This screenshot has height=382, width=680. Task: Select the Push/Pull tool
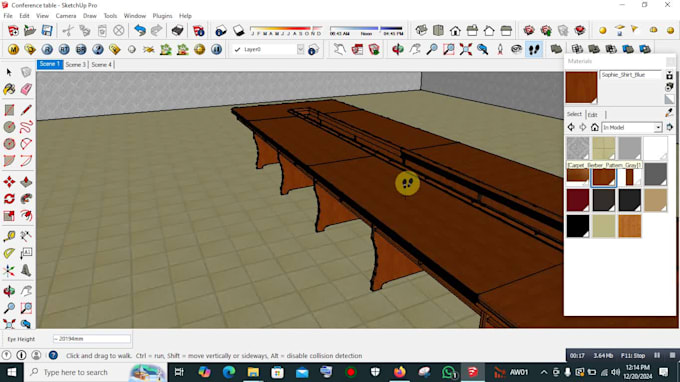click(x=26, y=182)
